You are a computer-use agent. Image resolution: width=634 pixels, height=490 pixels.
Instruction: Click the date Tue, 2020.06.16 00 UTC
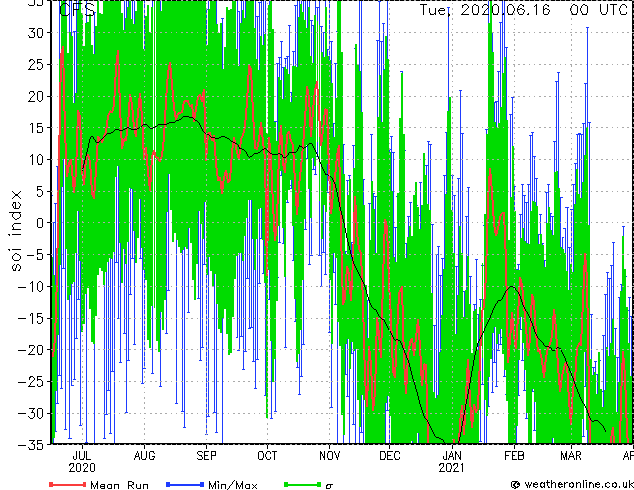click(523, 10)
